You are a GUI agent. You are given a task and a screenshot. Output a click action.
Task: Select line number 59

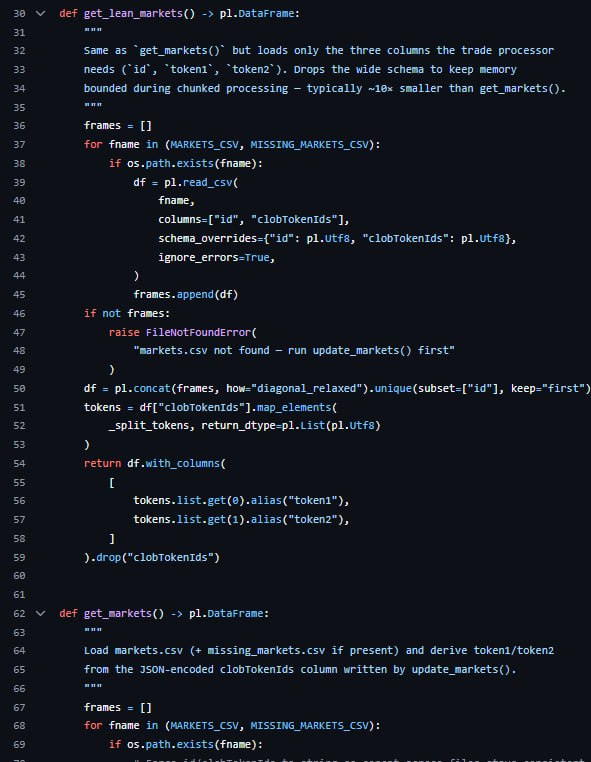point(19,558)
